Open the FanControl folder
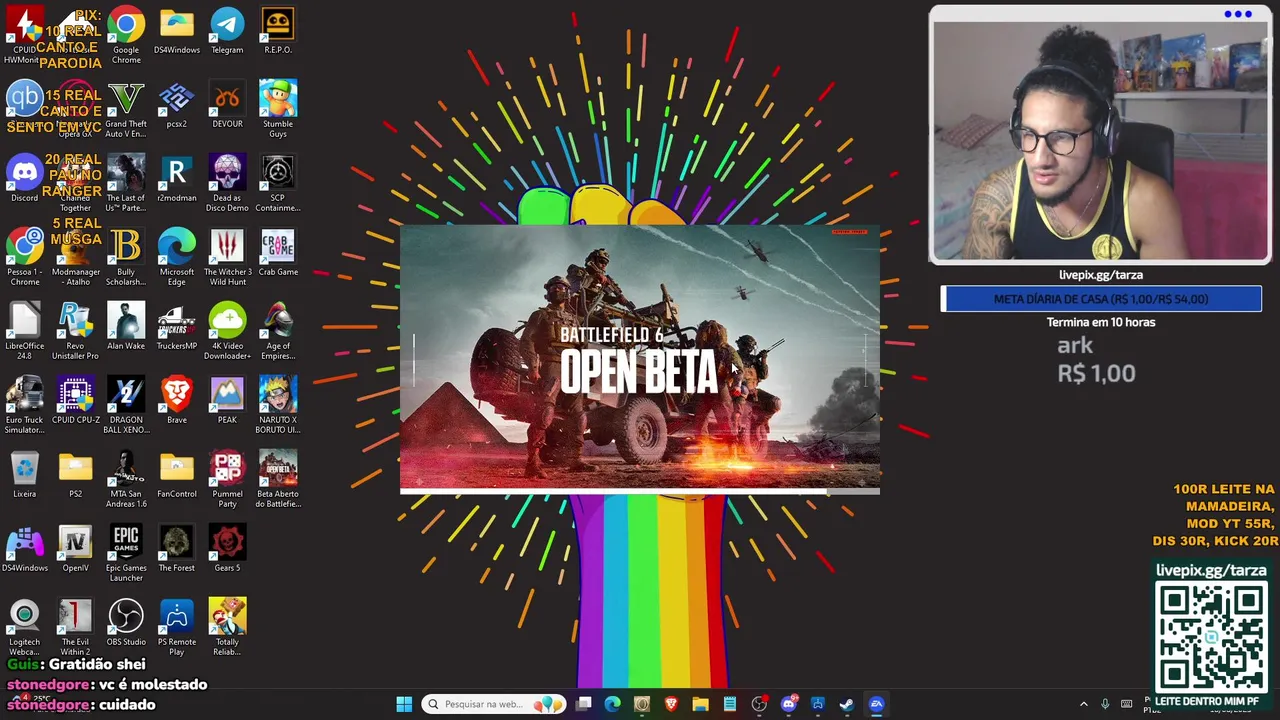1280x720 pixels. (x=177, y=475)
